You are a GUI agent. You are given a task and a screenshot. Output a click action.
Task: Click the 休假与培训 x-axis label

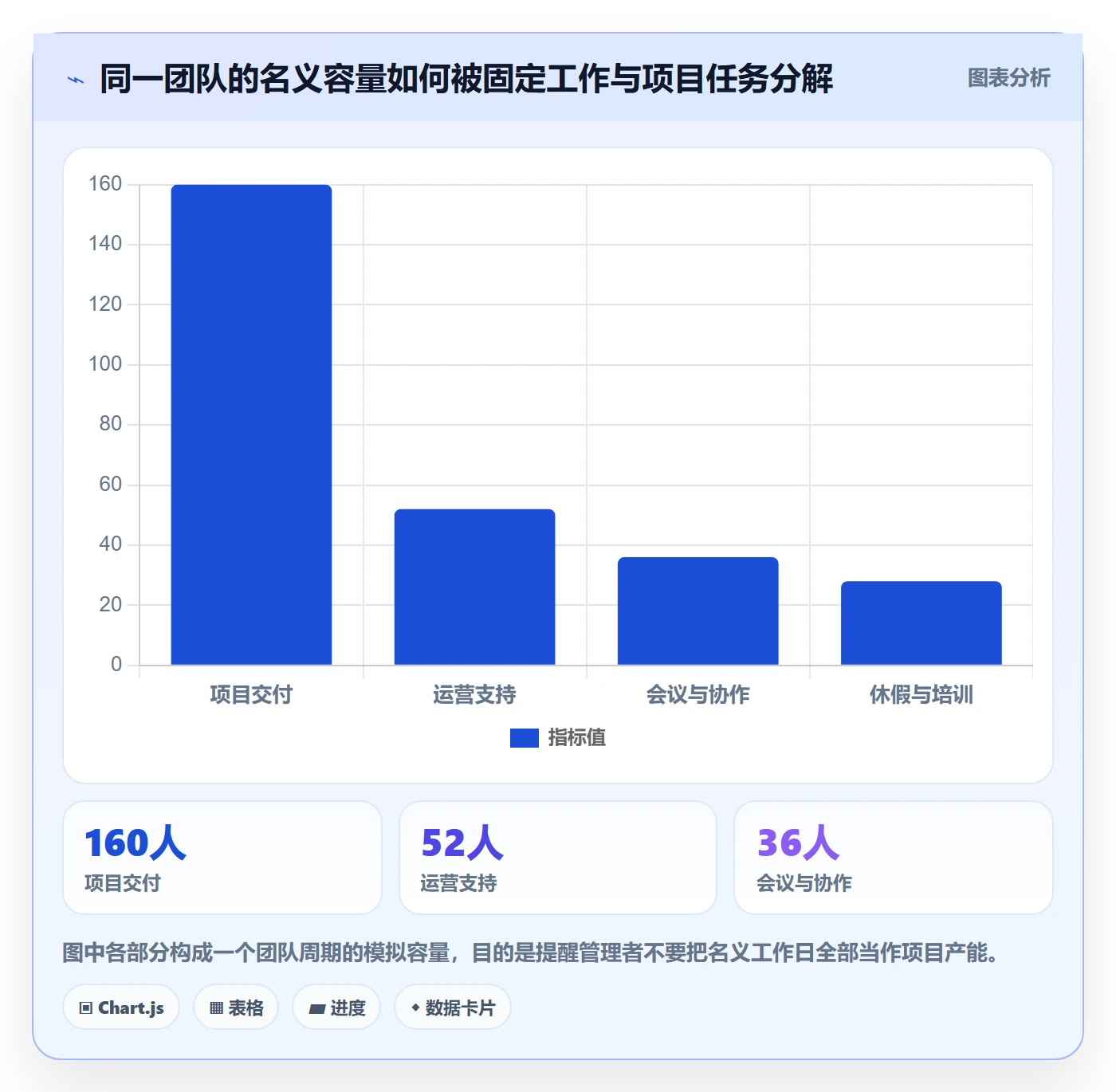point(921,695)
